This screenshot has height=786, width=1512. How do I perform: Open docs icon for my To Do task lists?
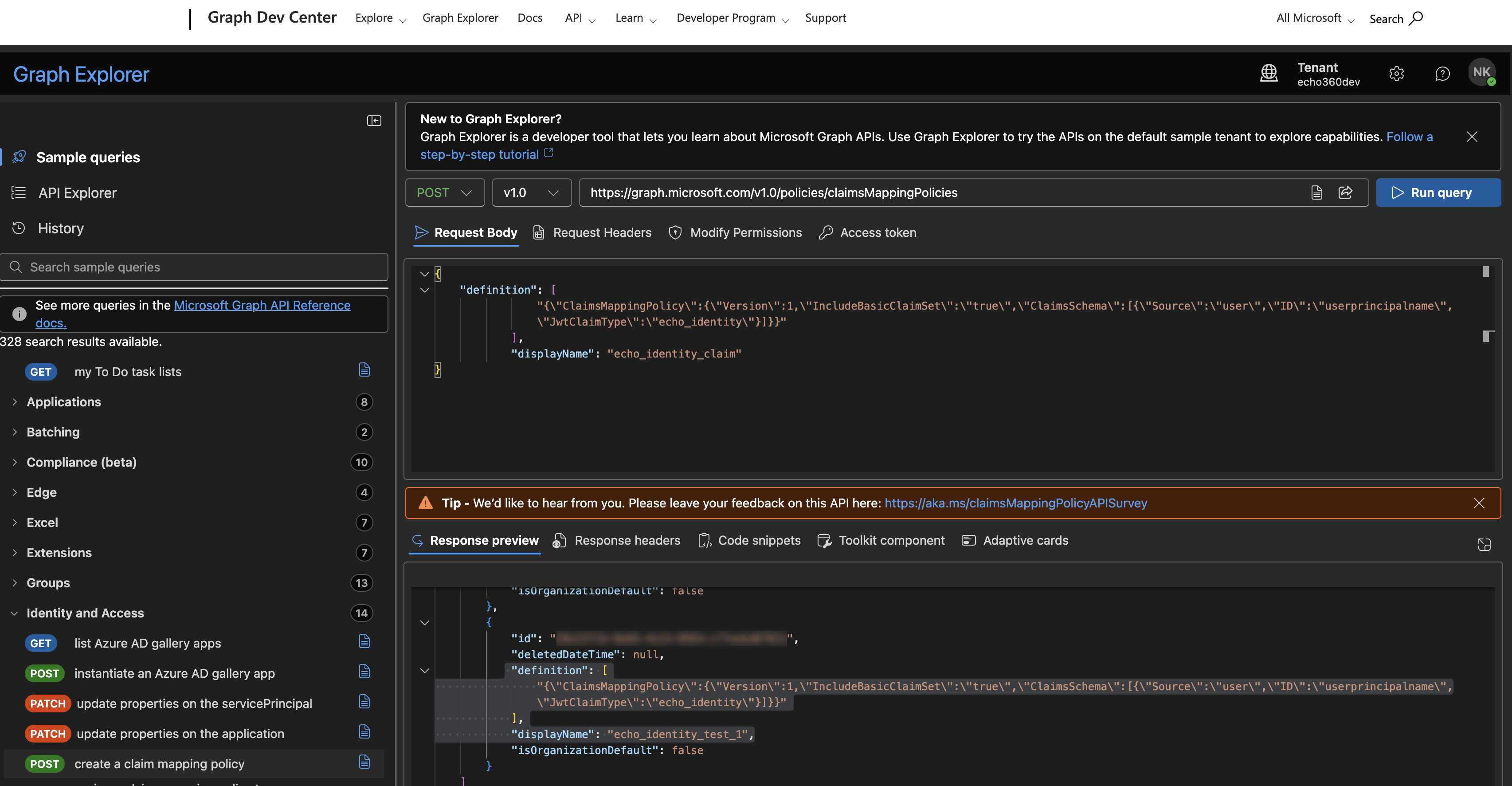(364, 370)
